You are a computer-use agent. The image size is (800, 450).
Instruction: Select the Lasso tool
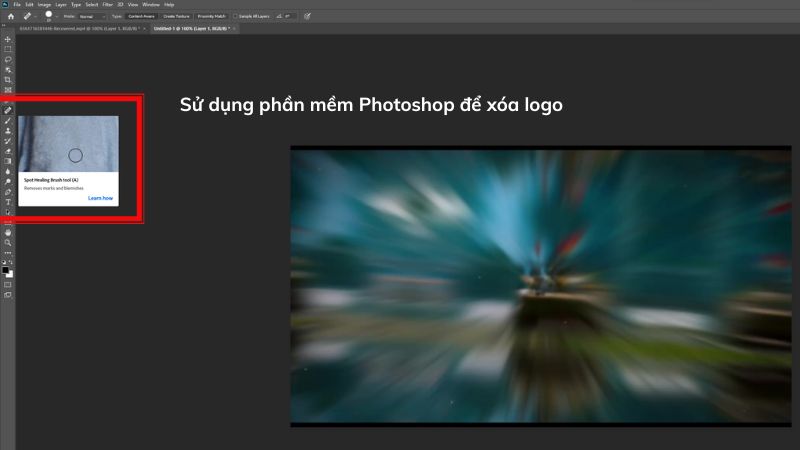8,59
